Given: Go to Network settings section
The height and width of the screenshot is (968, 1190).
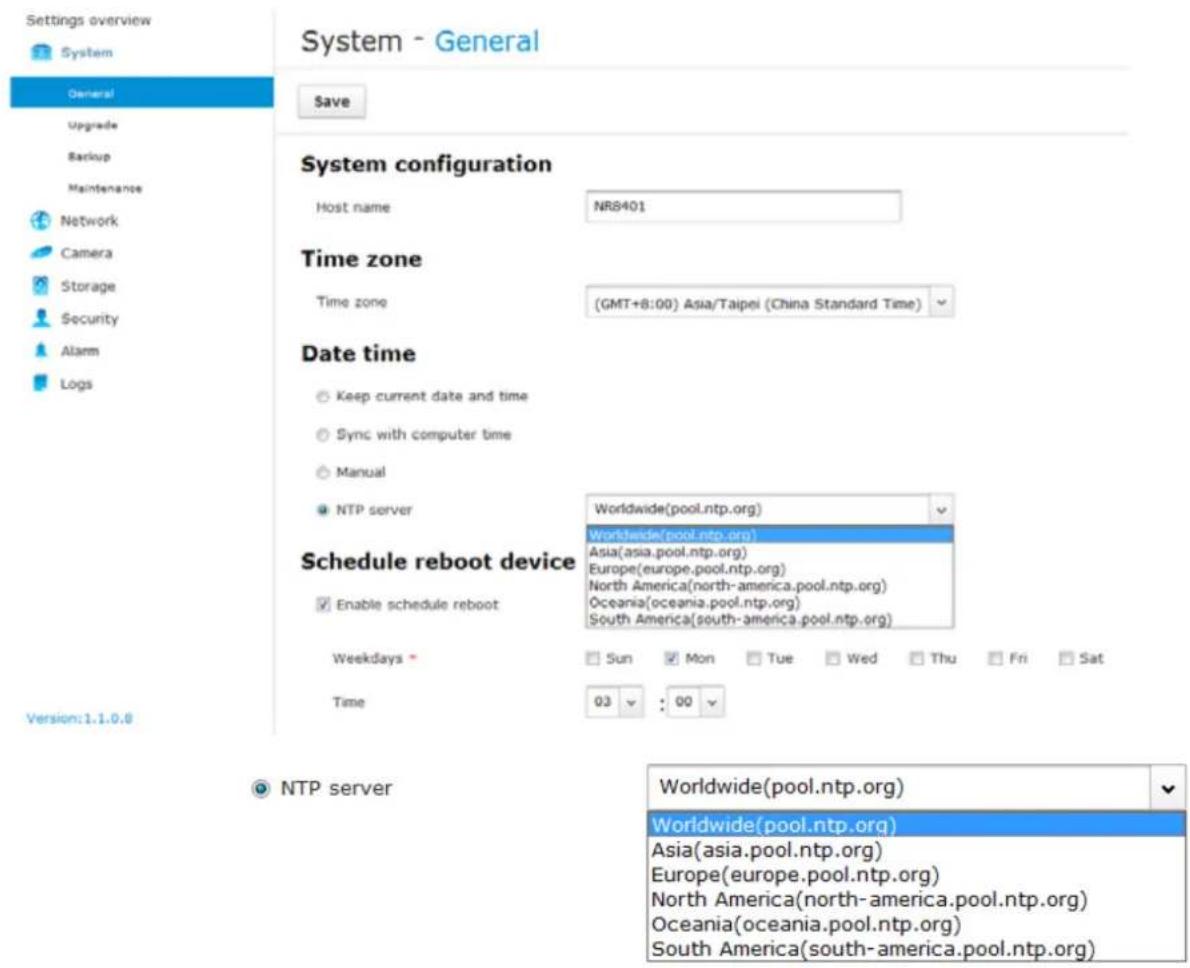Looking at the screenshot, I should 89,221.
